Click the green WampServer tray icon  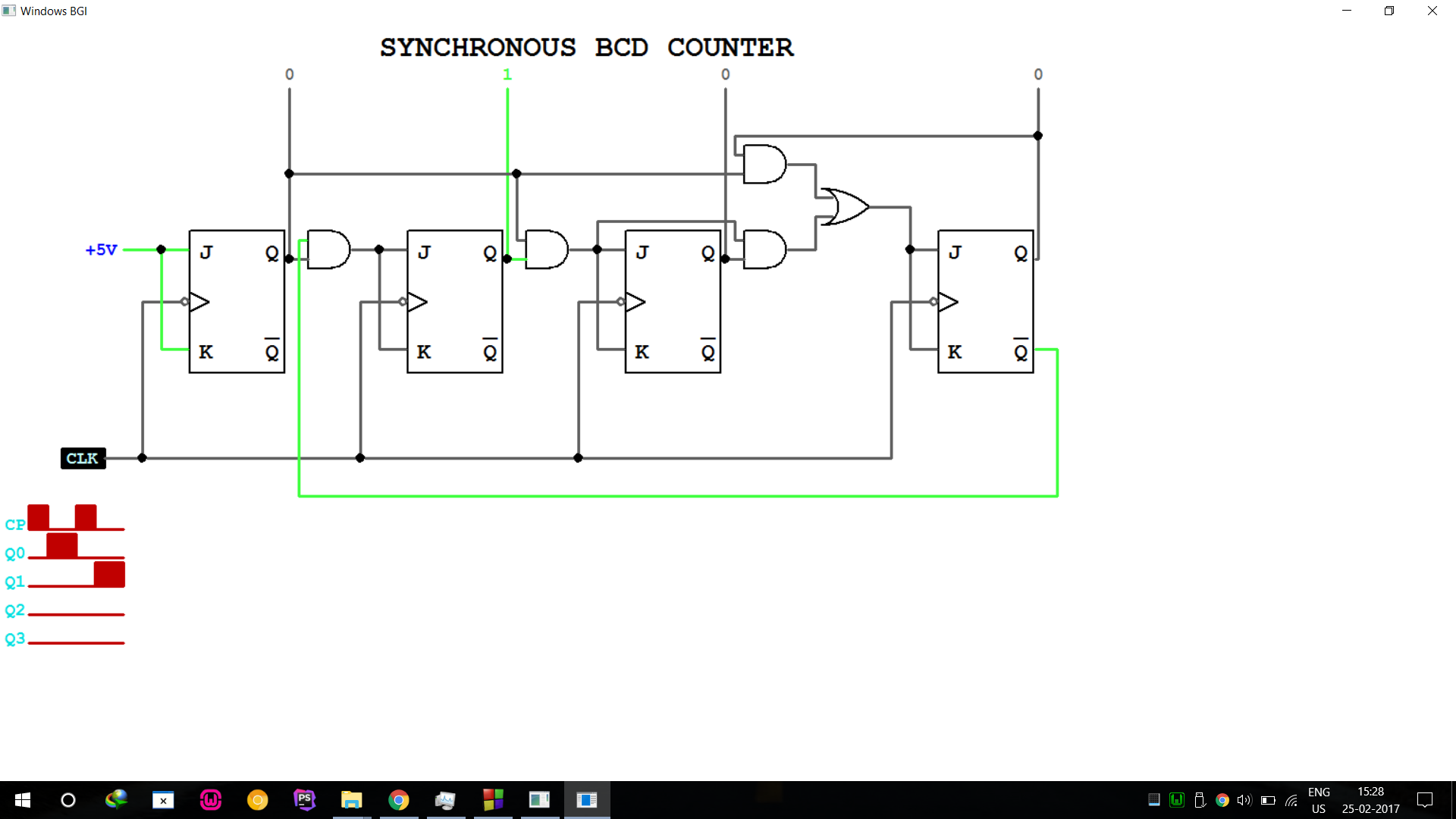pyautogui.click(x=1177, y=800)
